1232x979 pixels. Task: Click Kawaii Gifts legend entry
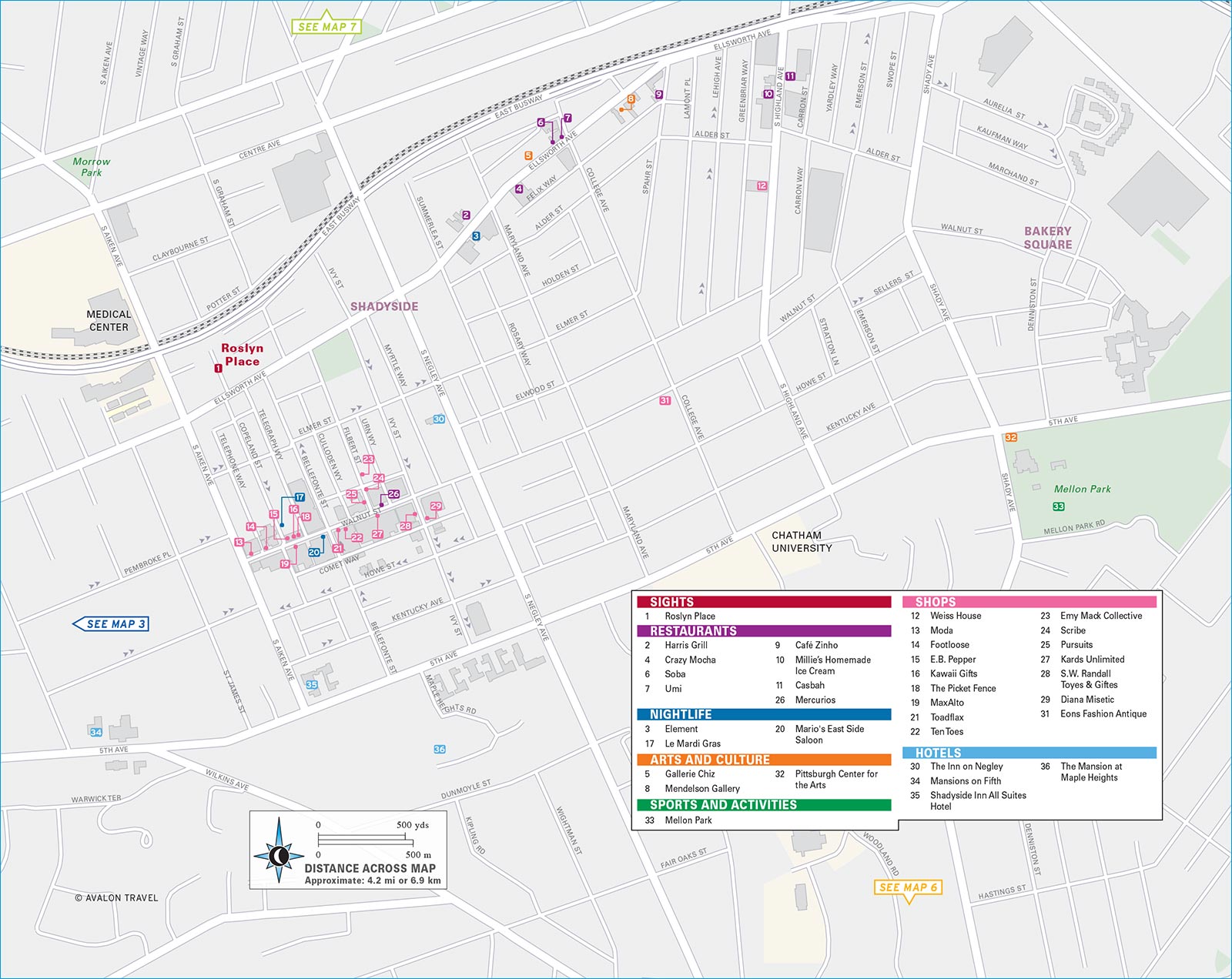[953, 673]
